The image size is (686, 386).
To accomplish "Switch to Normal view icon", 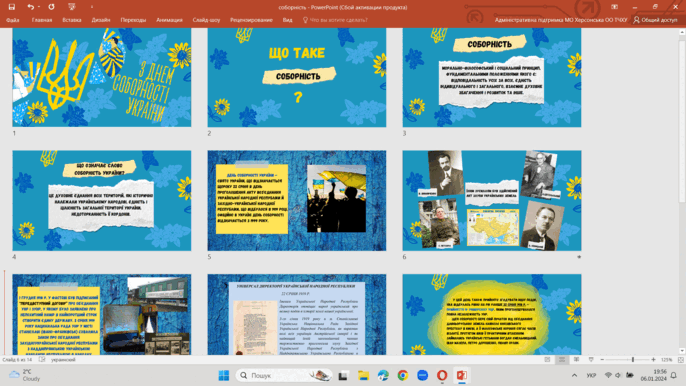I will 547,360.
